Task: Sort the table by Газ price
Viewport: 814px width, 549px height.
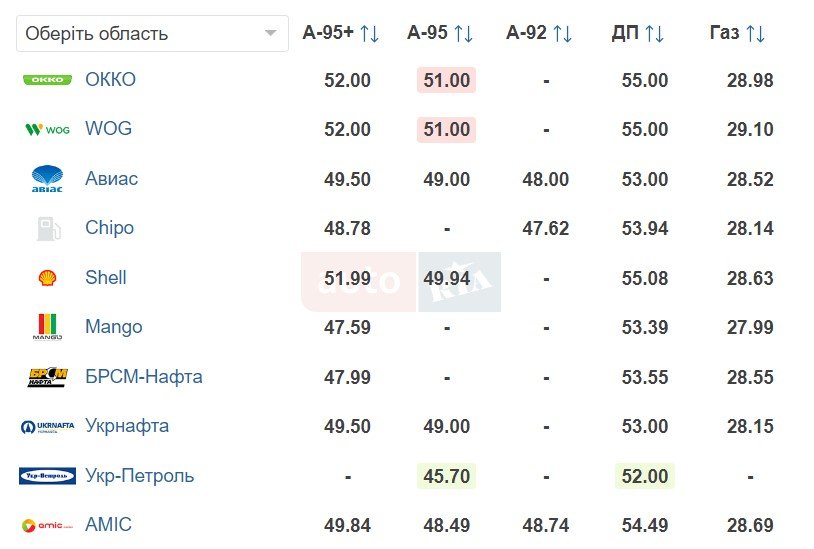Action: click(755, 34)
